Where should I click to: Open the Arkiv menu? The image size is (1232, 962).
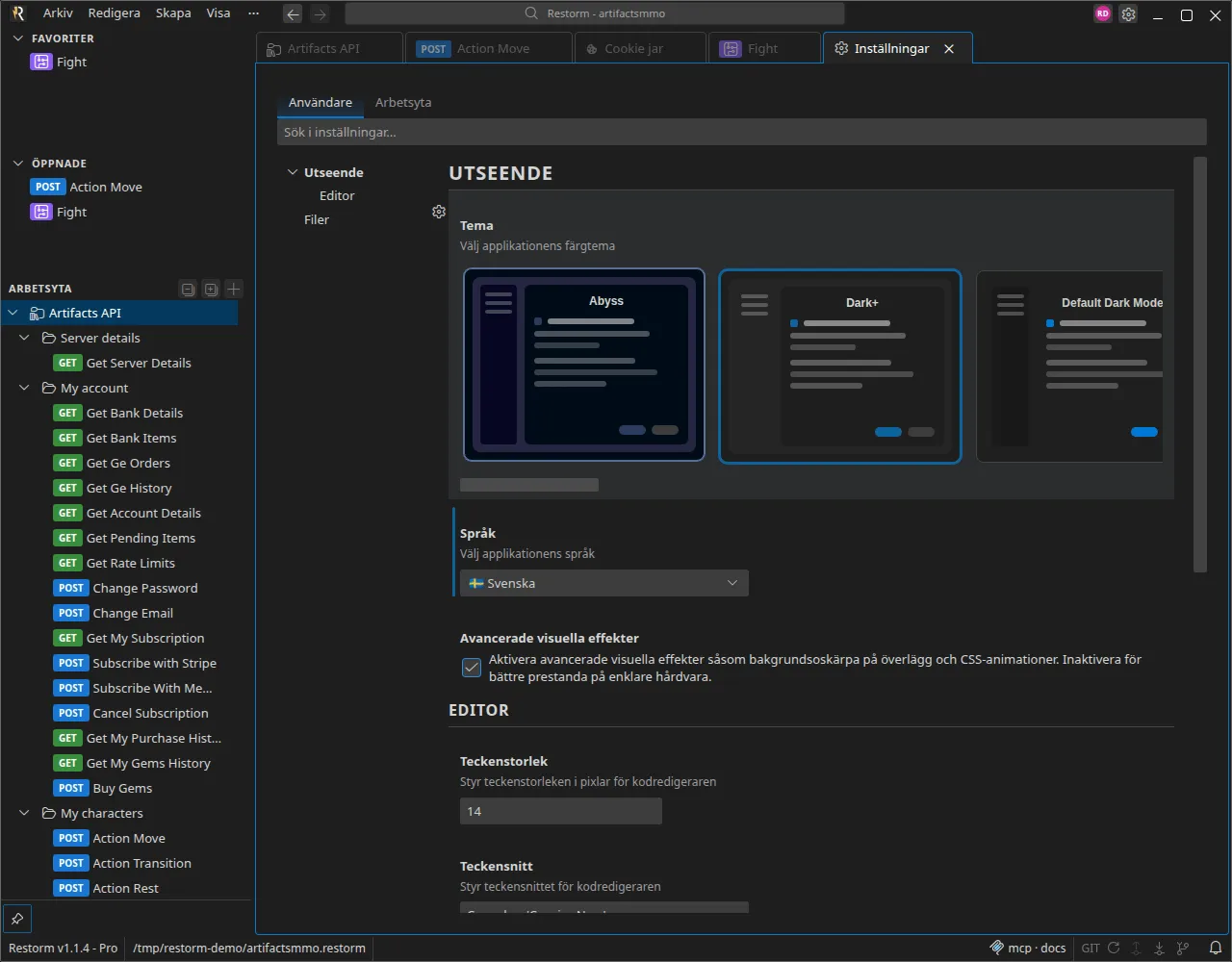[58, 13]
